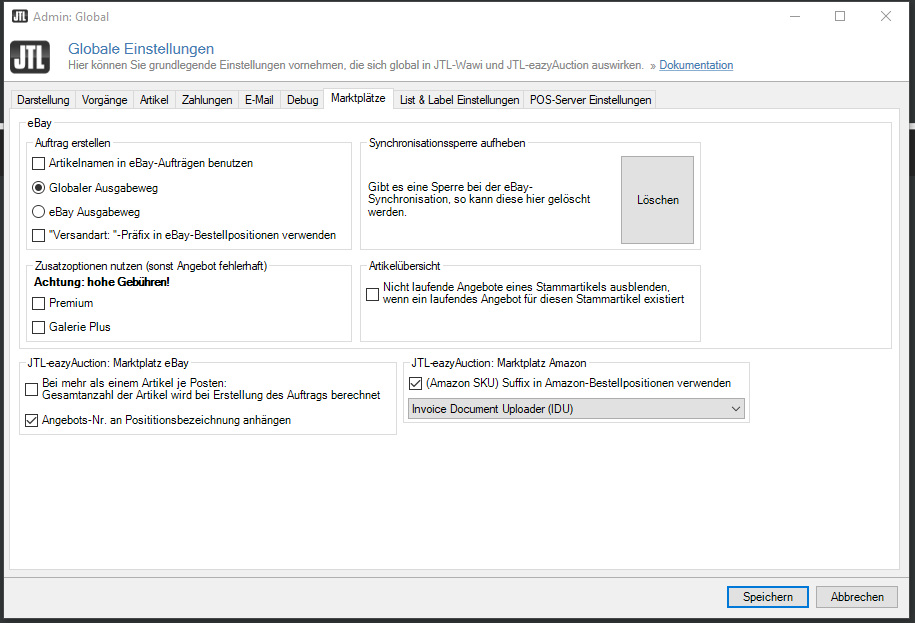Open the Dokumentation link
The width and height of the screenshot is (915, 623).
pyautogui.click(x=696, y=65)
